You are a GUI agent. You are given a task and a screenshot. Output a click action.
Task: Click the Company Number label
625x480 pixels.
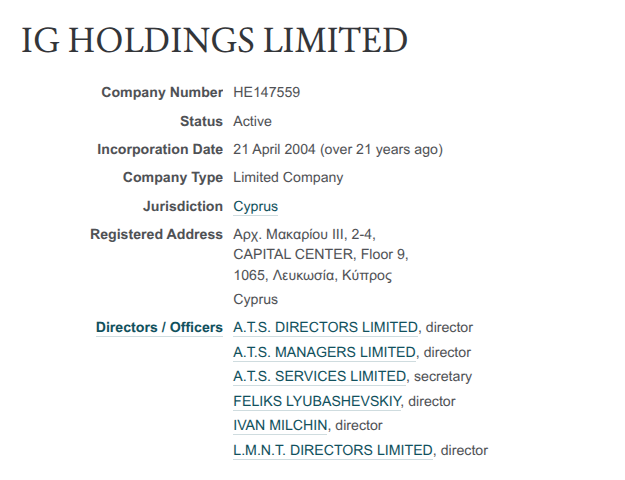coord(162,93)
